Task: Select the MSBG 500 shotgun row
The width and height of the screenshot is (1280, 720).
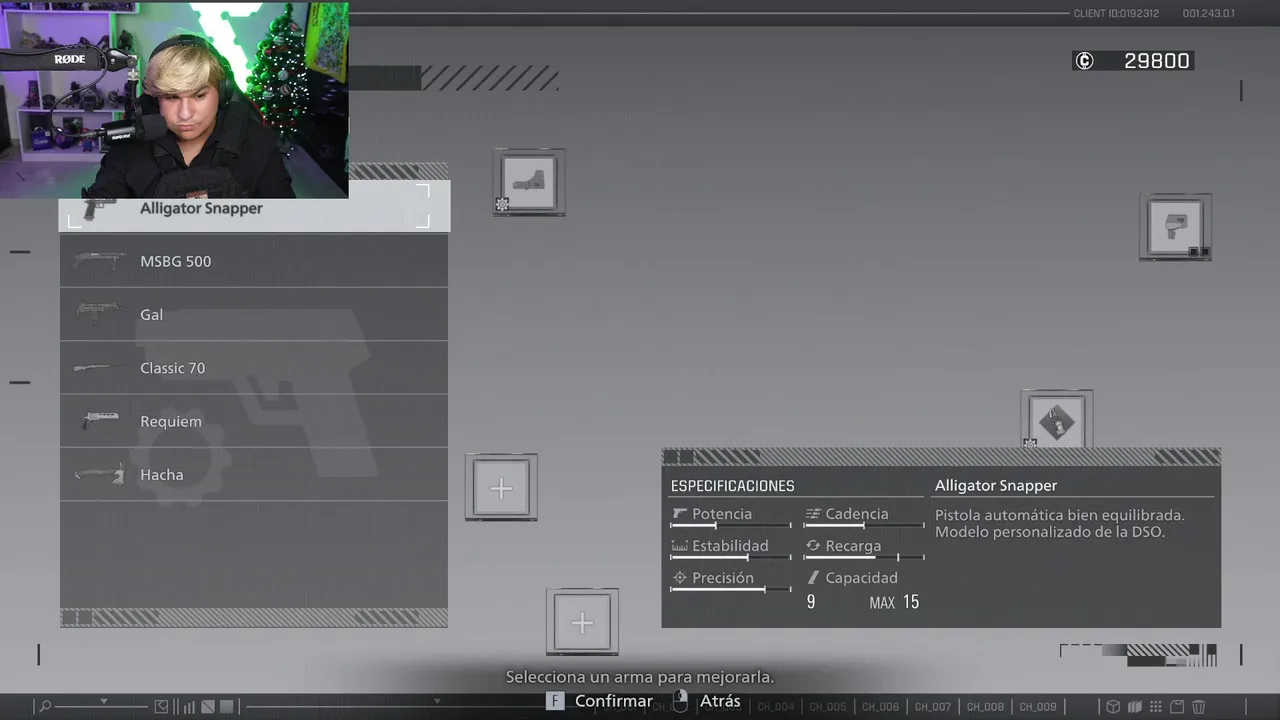Action: coord(254,261)
